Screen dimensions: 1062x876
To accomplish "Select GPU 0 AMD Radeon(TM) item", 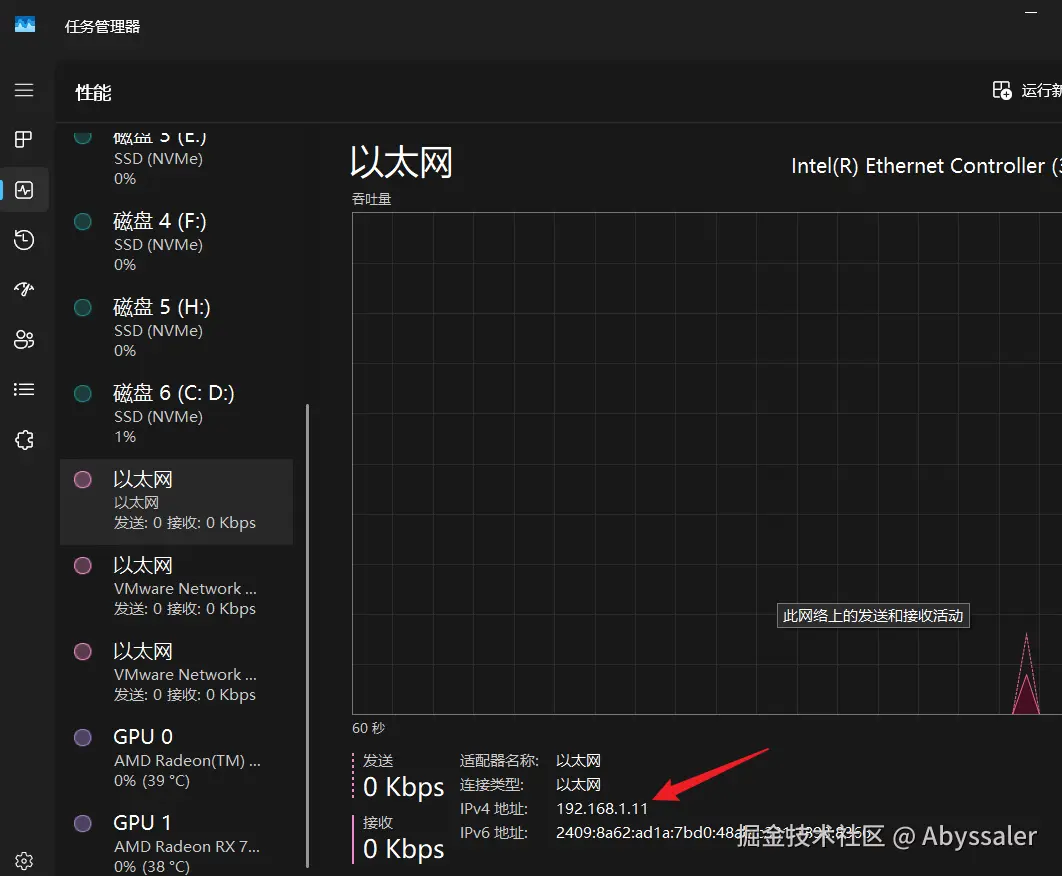I will coord(176,759).
